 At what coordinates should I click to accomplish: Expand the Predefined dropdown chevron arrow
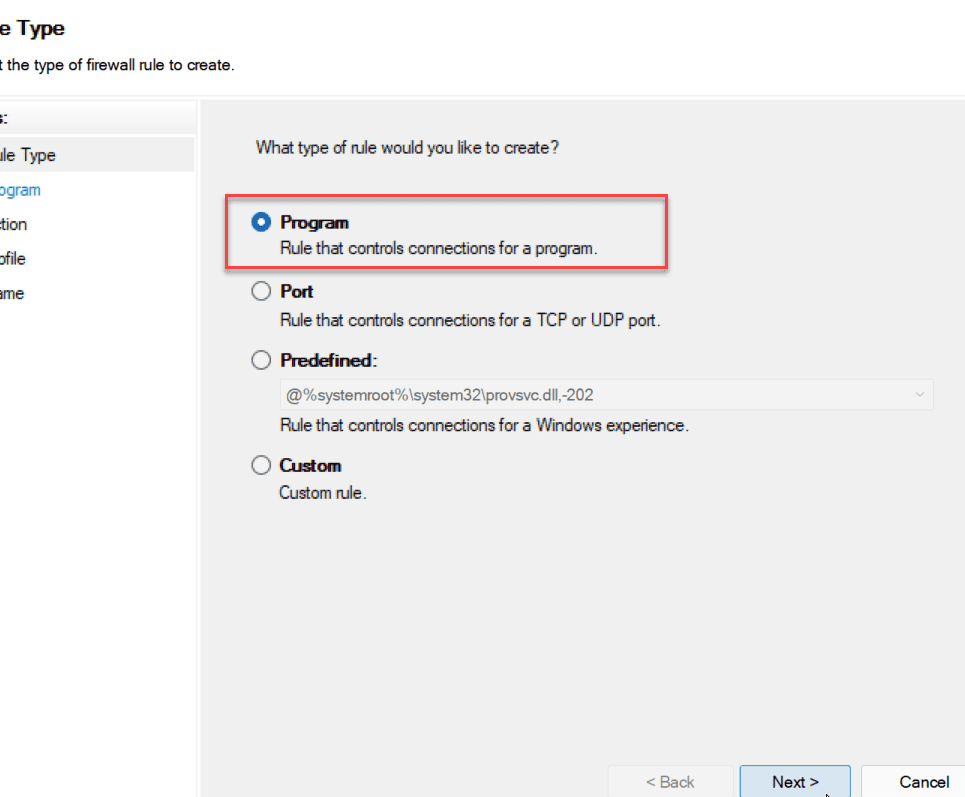pyautogui.click(x=920, y=395)
